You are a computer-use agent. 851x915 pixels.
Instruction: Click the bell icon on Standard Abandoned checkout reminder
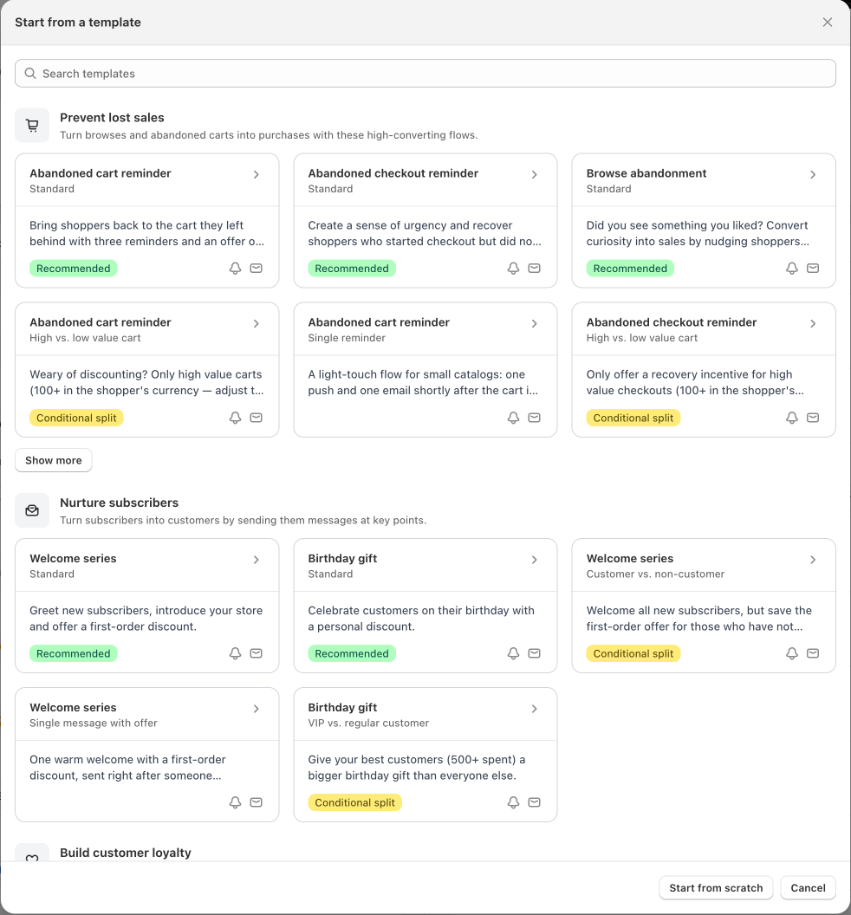[514, 268]
